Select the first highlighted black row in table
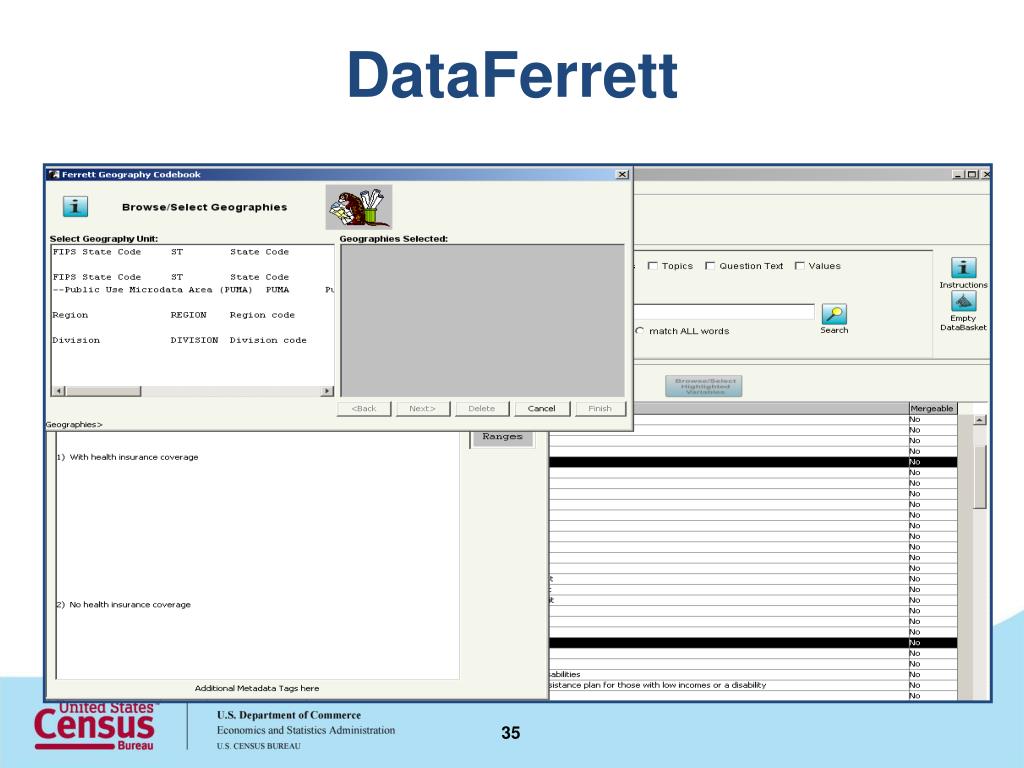Image resolution: width=1024 pixels, height=768 pixels. [x=753, y=462]
